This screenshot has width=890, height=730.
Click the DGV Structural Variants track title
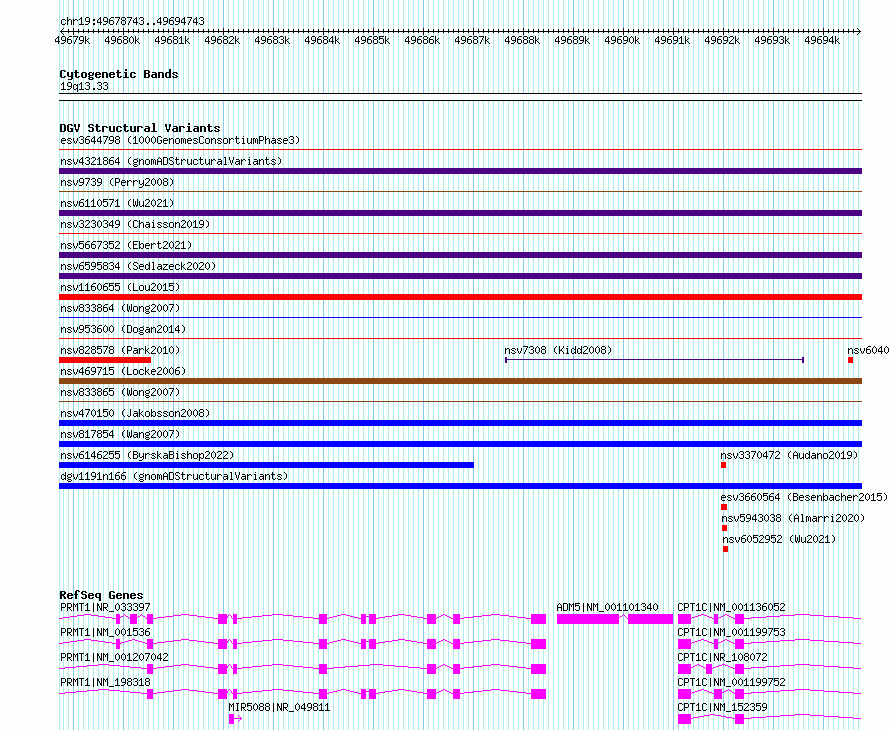(x=140, y=128)
